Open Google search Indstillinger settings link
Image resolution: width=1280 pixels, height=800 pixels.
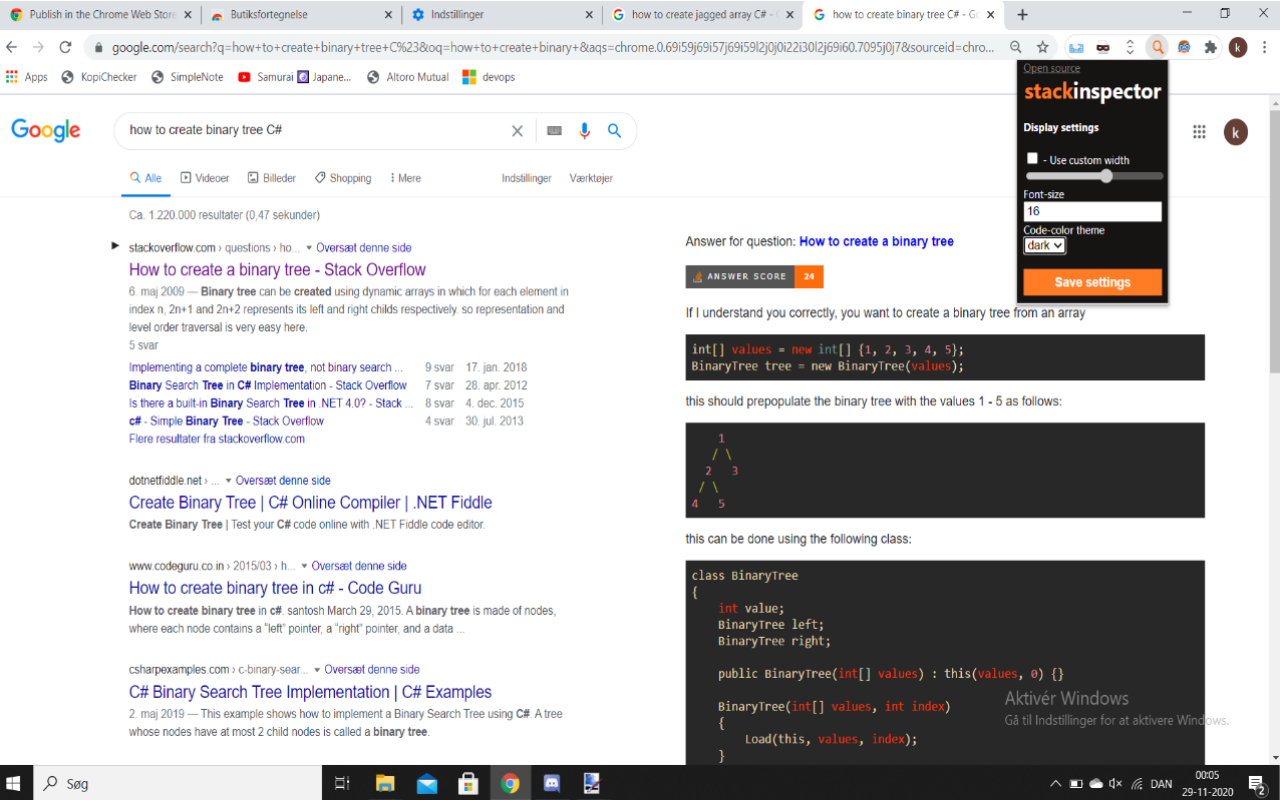(x=526, y=178)
